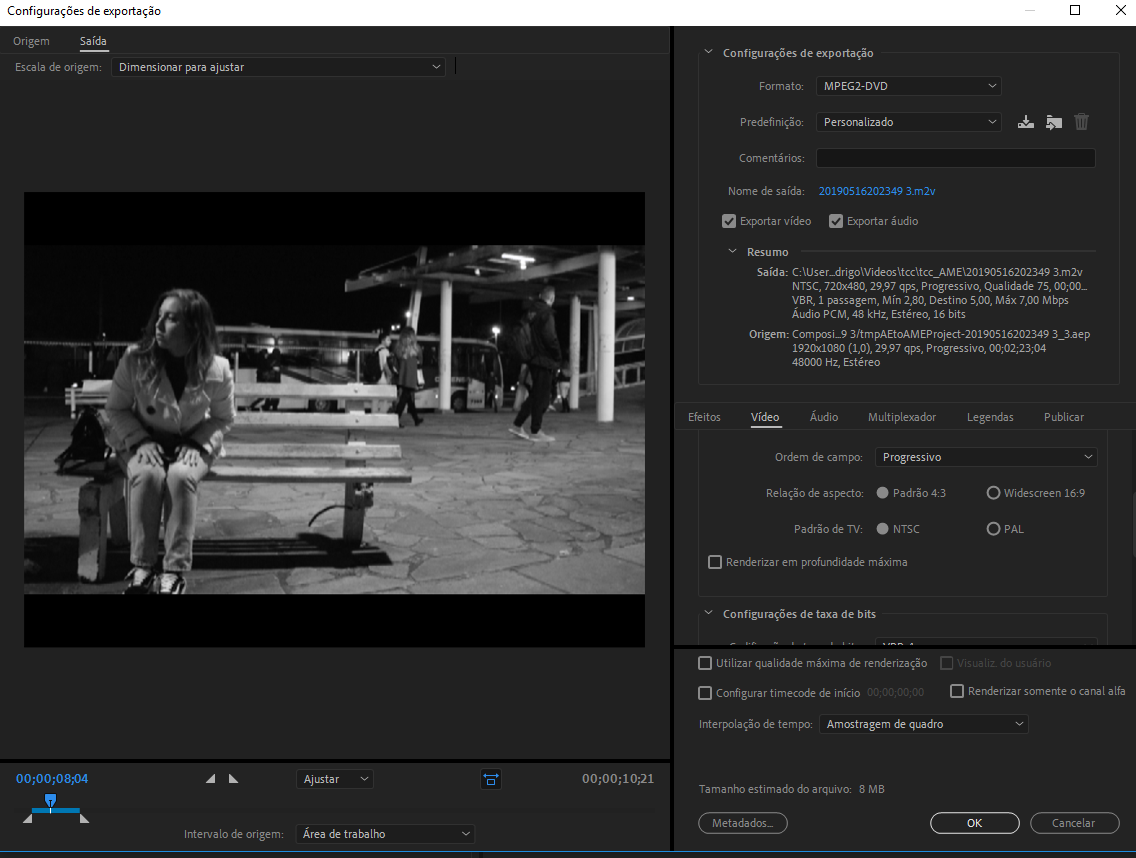Click the import preset folder icon
Viewport: 1136px width, 858px height.
tap(1053, 122)
